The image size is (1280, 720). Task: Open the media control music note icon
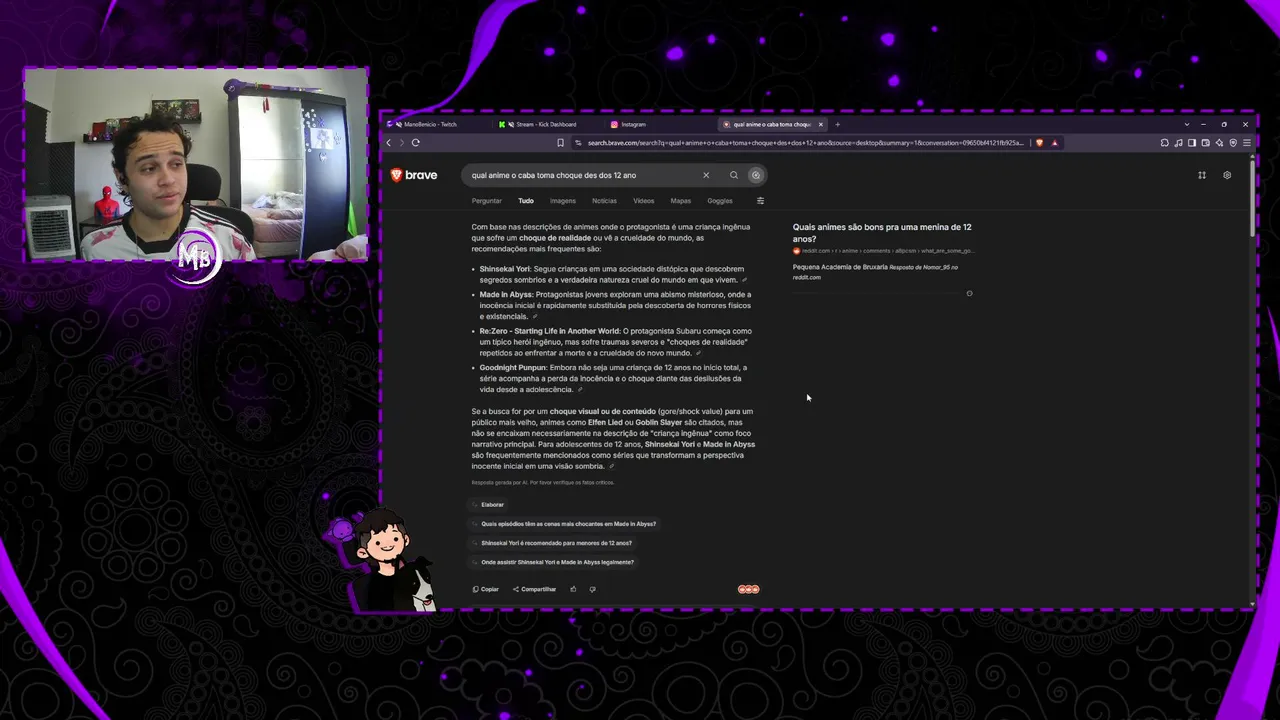(1178, 143)
